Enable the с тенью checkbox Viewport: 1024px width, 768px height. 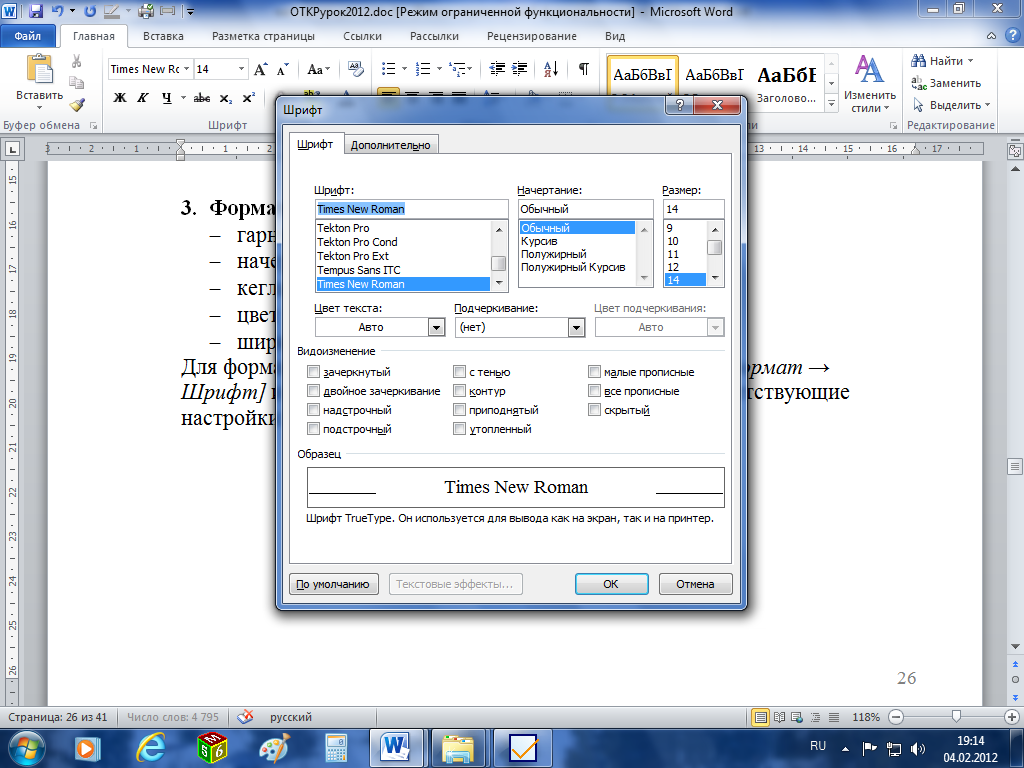click(x=460, y=372)
